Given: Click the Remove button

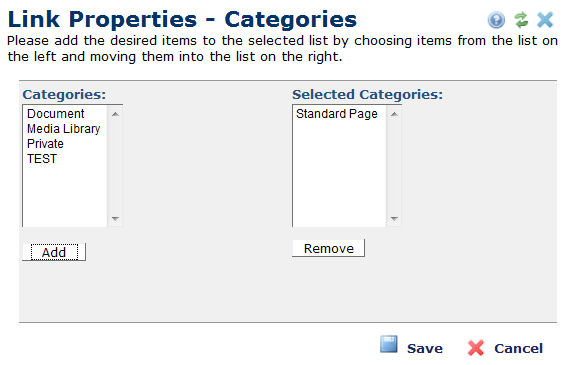Looking at the screenshot, I should tap(329, 248).
